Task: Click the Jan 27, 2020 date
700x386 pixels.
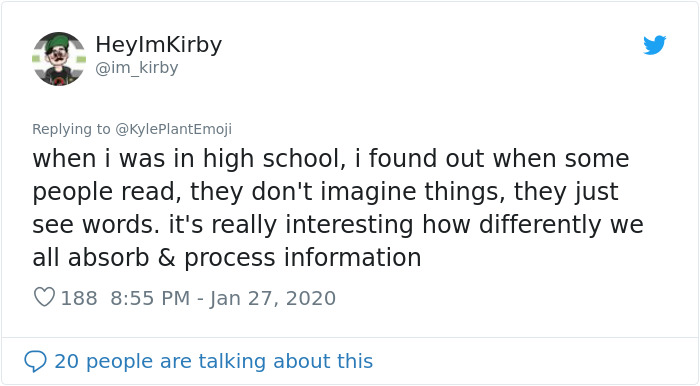Action: (x=272, y=298)
